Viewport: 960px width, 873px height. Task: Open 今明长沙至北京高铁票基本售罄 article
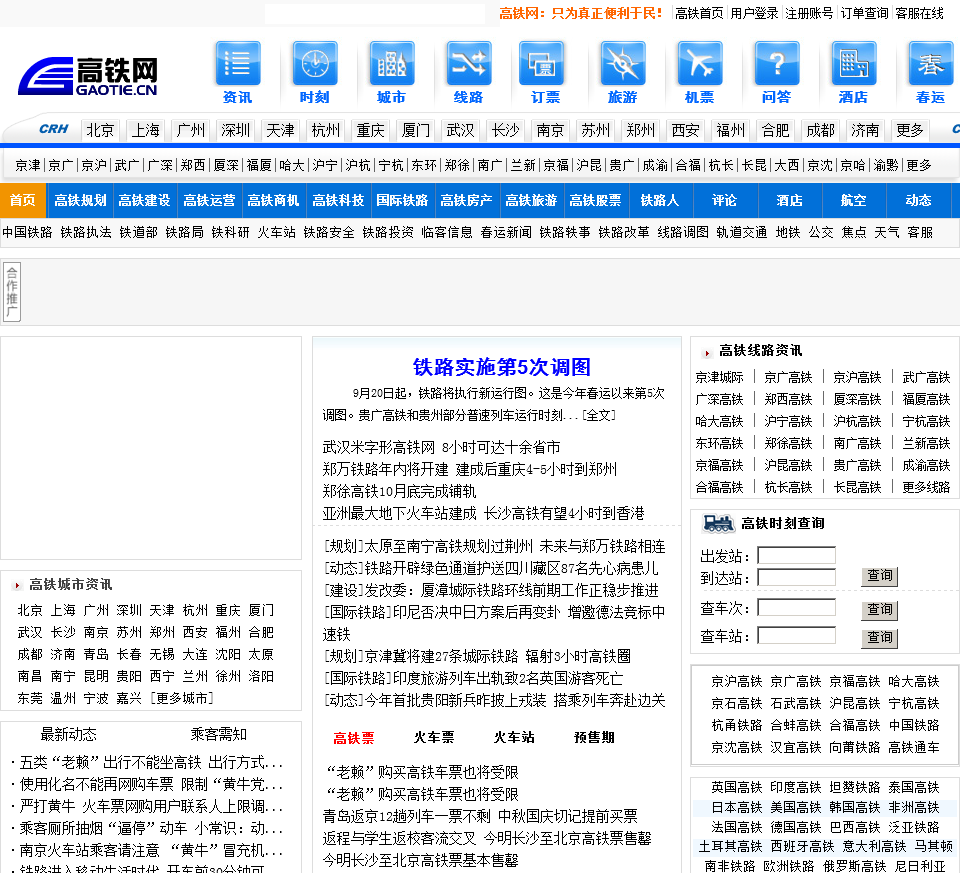pos(421,860)
